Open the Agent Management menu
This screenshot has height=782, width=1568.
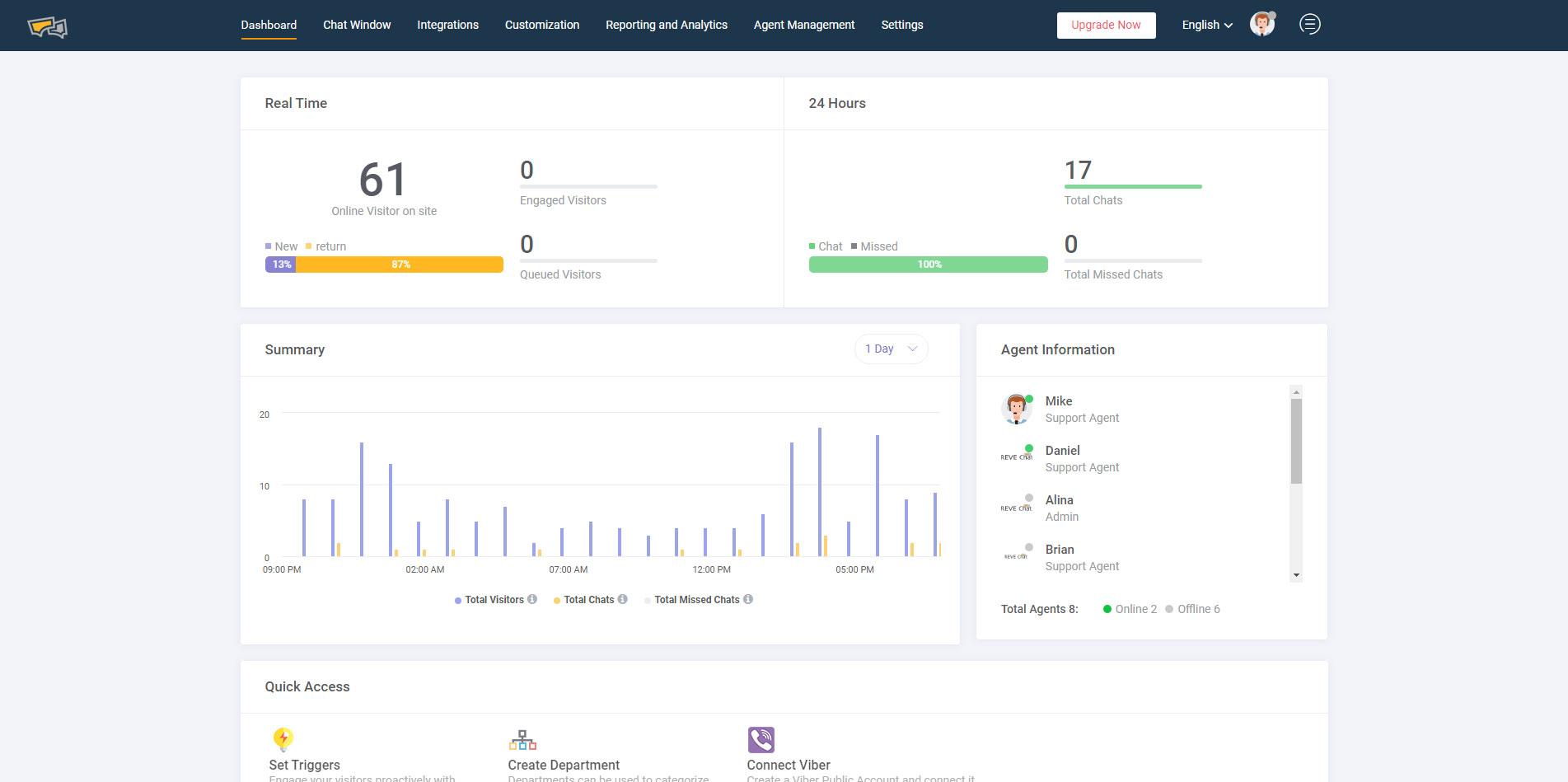point(803,25)
